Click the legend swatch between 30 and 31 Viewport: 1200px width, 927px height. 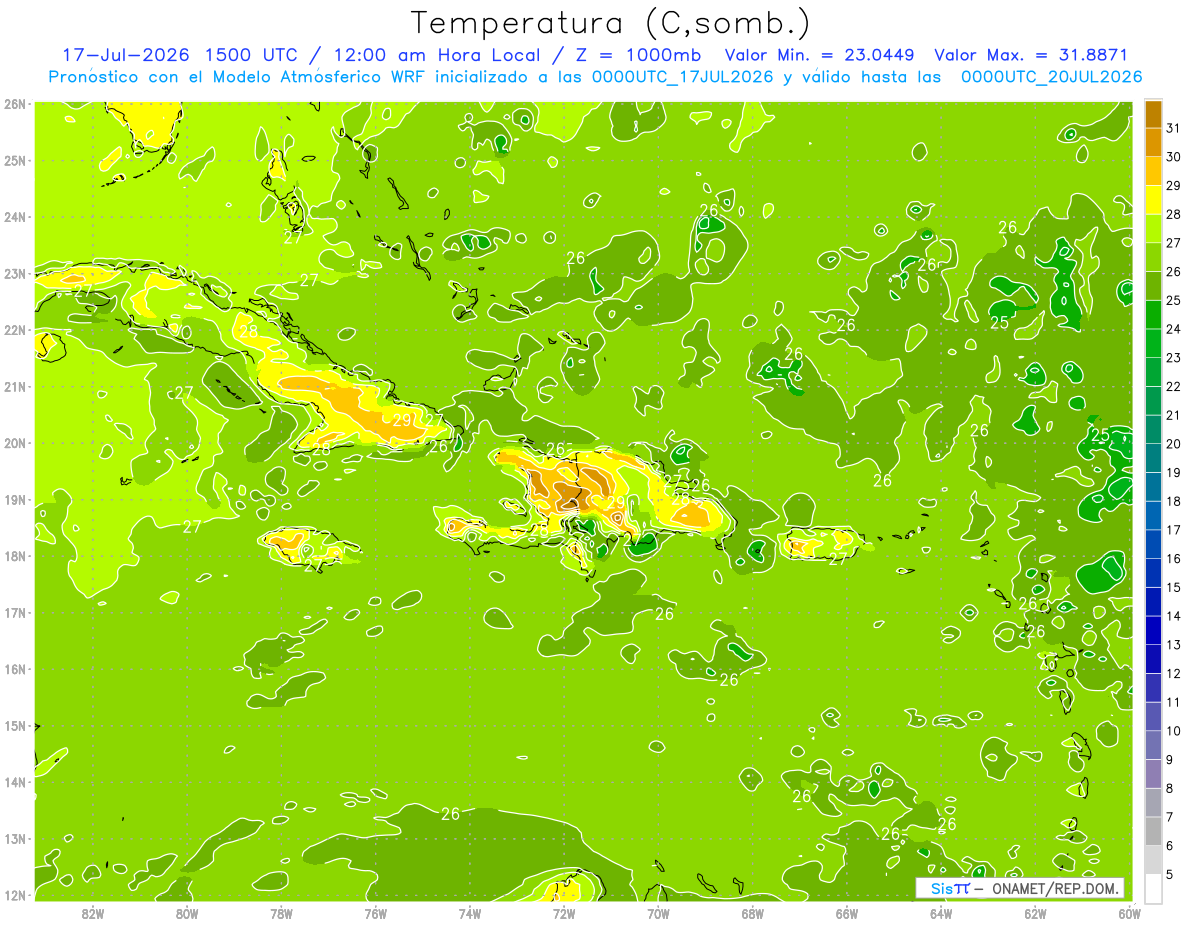point(1154,141)
